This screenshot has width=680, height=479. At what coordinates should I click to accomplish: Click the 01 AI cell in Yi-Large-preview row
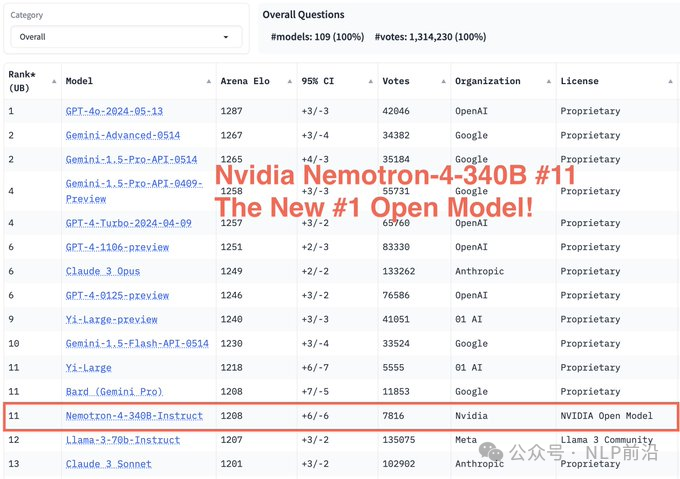pos(468,319)
